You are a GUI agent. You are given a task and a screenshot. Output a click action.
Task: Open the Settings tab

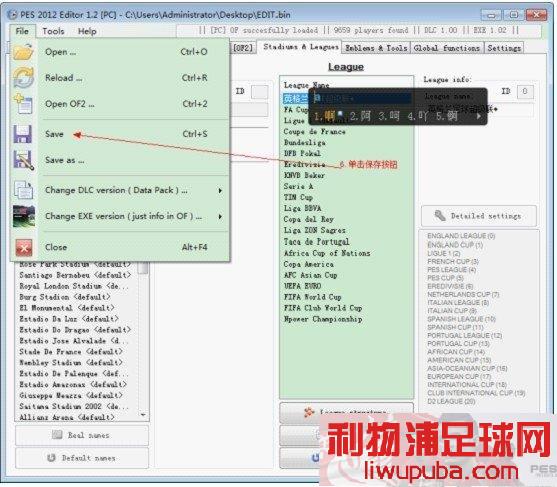[504, 48]
